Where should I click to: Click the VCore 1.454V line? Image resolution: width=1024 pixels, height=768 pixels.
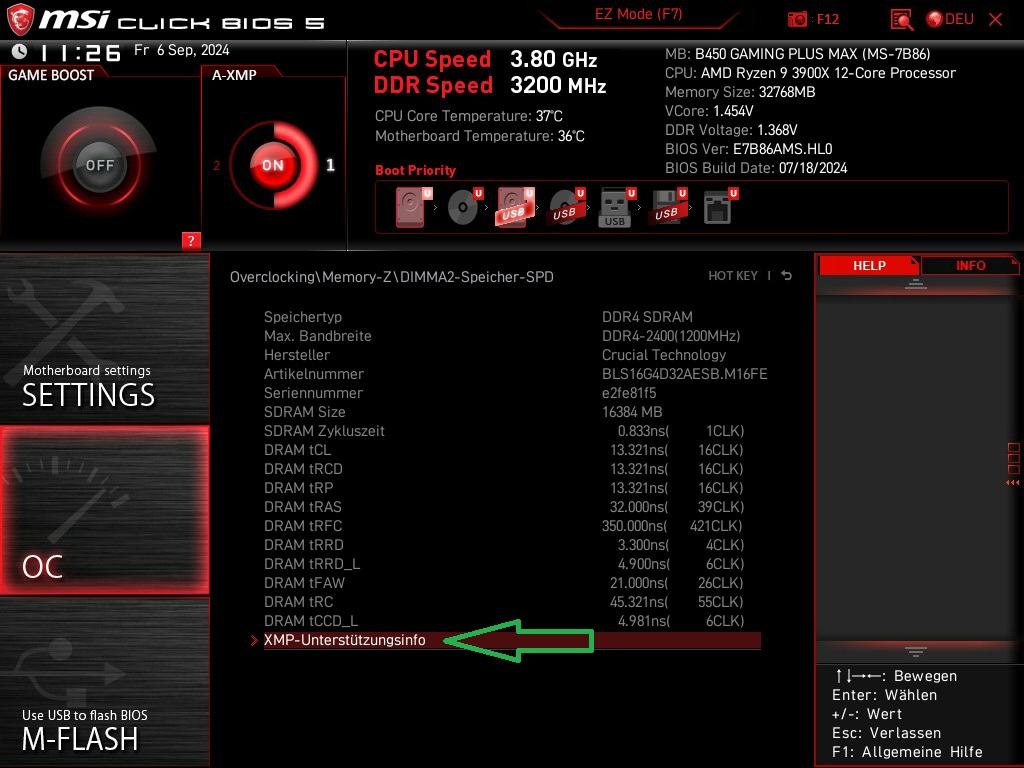point(709,111)
